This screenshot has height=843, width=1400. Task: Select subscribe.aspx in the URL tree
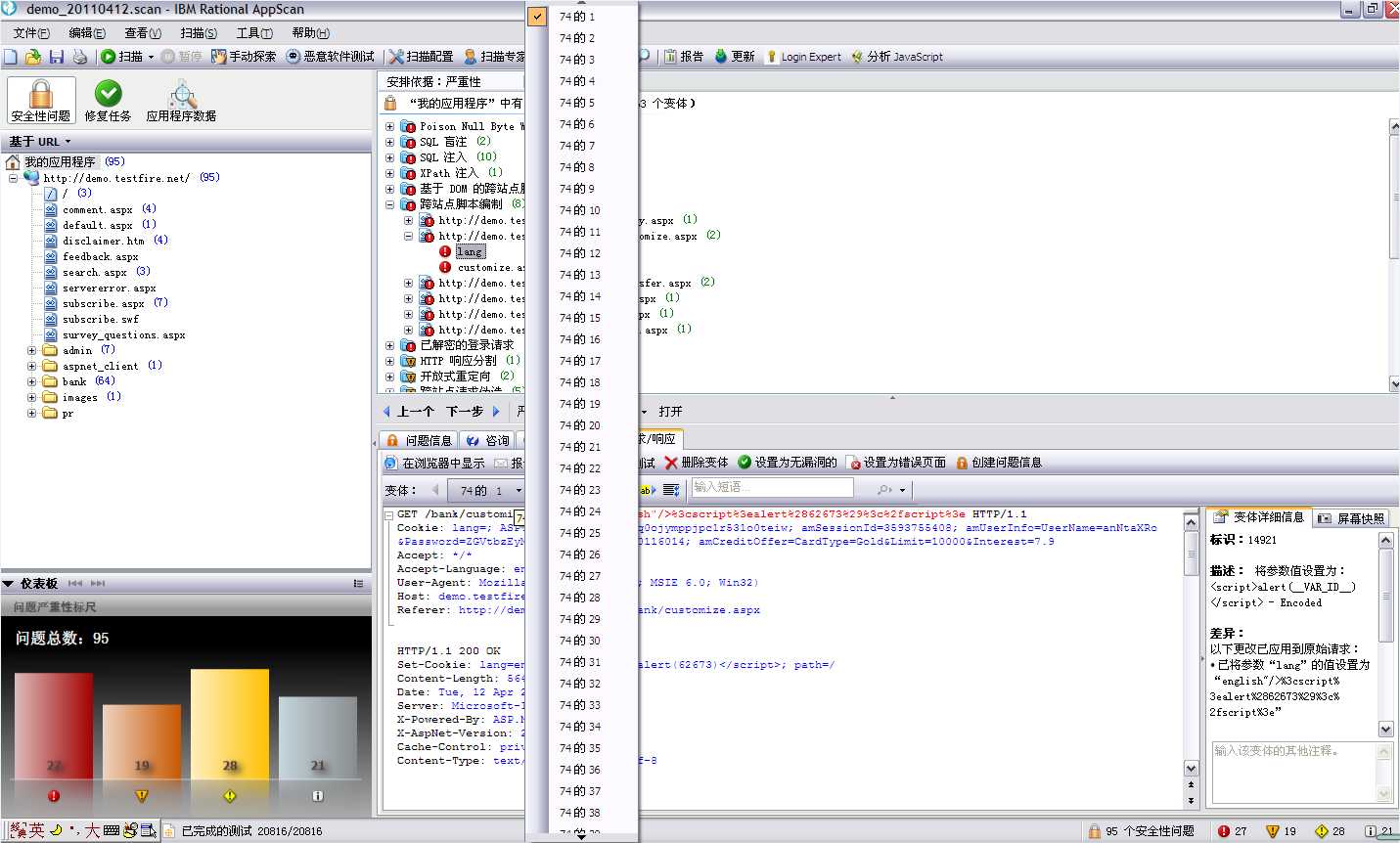(104, 303)
